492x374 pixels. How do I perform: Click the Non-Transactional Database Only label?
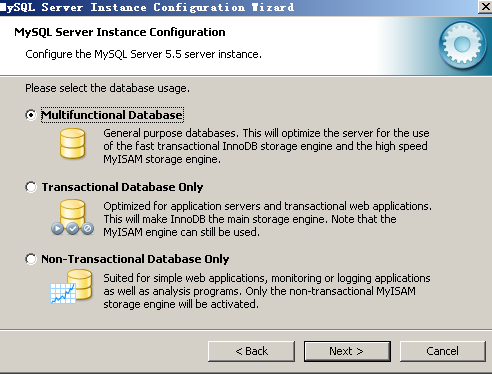[x=135, y=259]
